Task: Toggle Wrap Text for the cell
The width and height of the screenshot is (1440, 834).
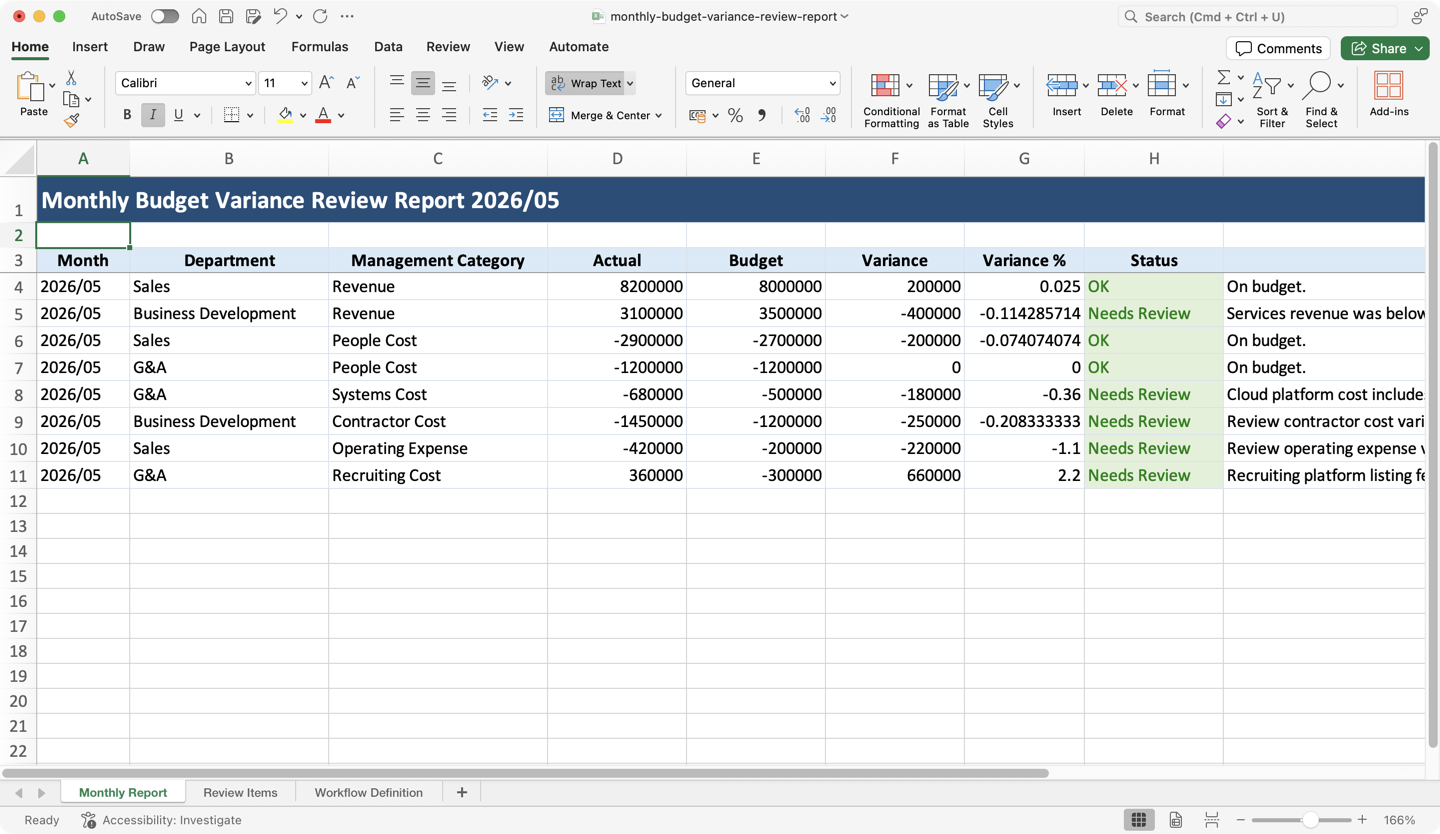Action: click(586, 83)
